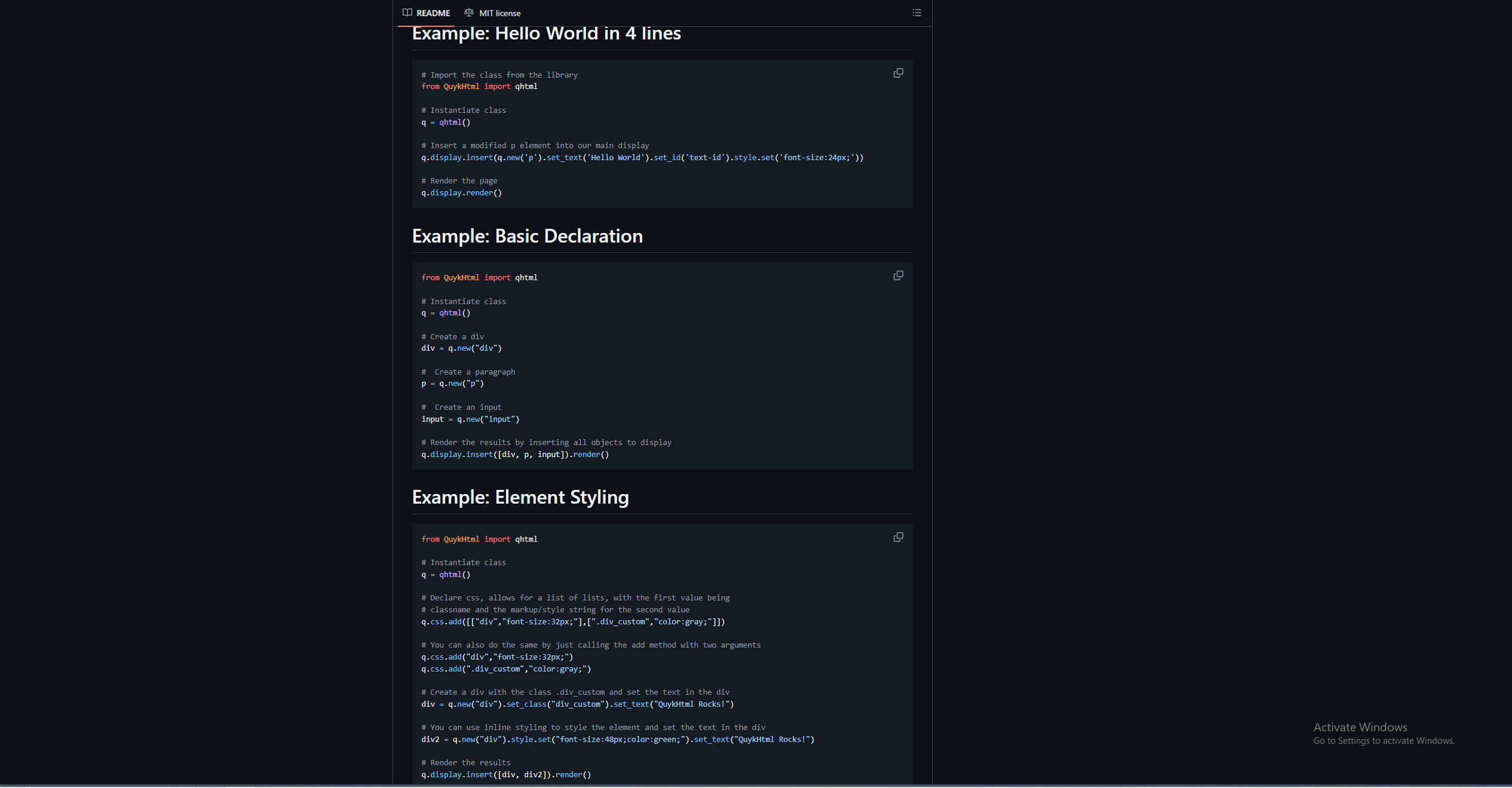
Task: Click the '# Render the page' comment
Action: pyautogui.click(x=459, y=181)
